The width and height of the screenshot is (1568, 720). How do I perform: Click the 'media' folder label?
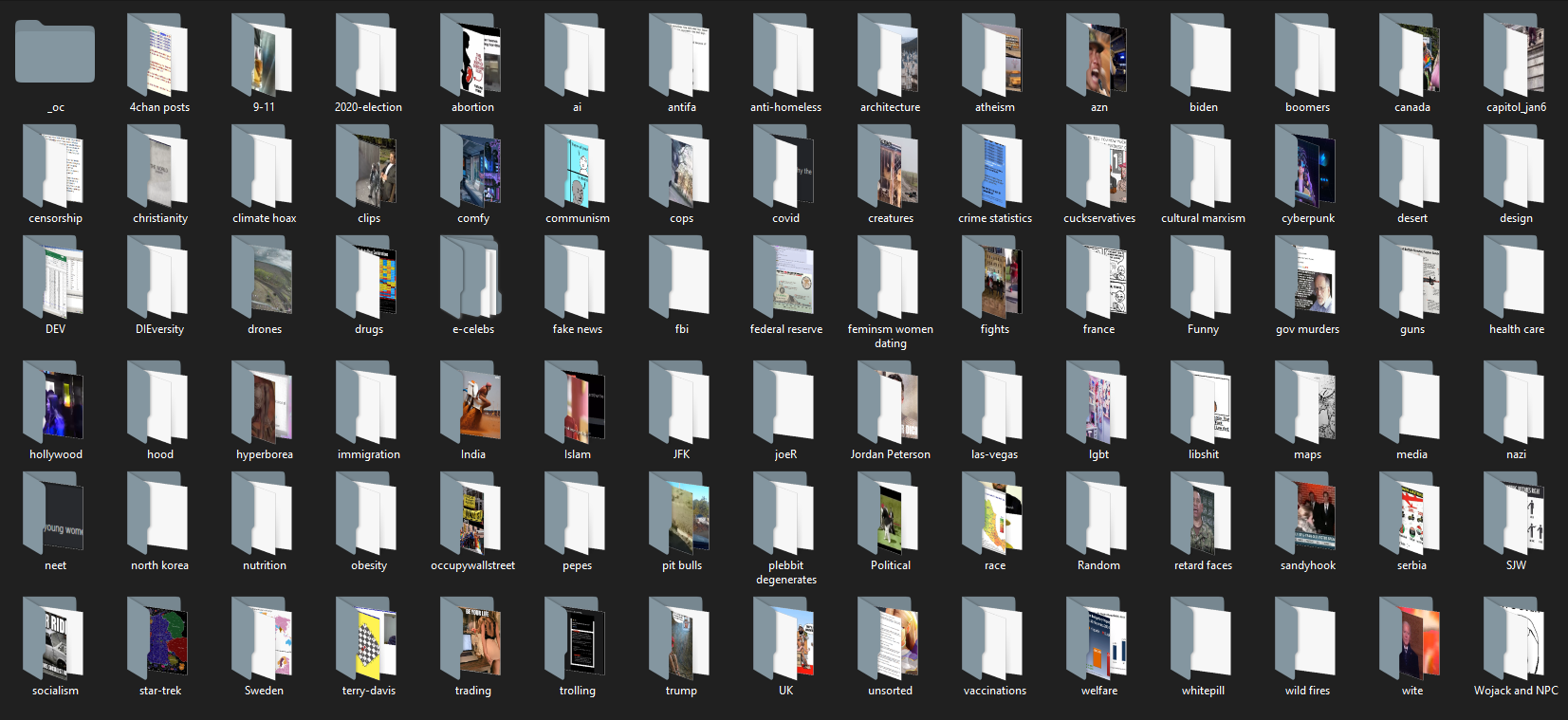(1411, 454)
